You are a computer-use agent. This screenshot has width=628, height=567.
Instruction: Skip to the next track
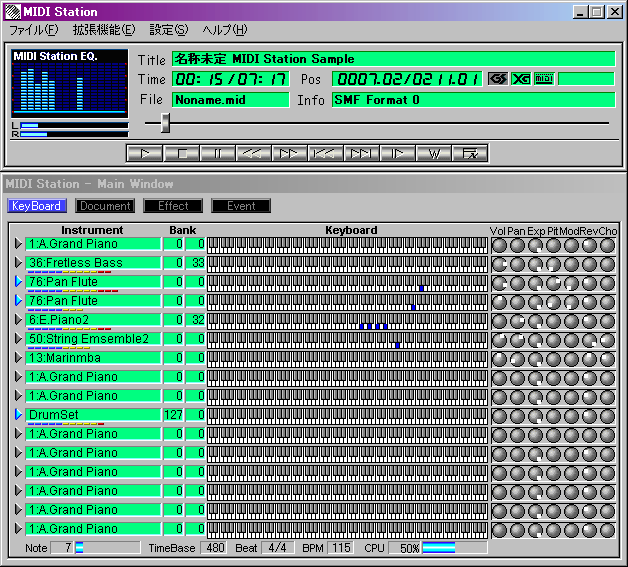click(361, 153)
